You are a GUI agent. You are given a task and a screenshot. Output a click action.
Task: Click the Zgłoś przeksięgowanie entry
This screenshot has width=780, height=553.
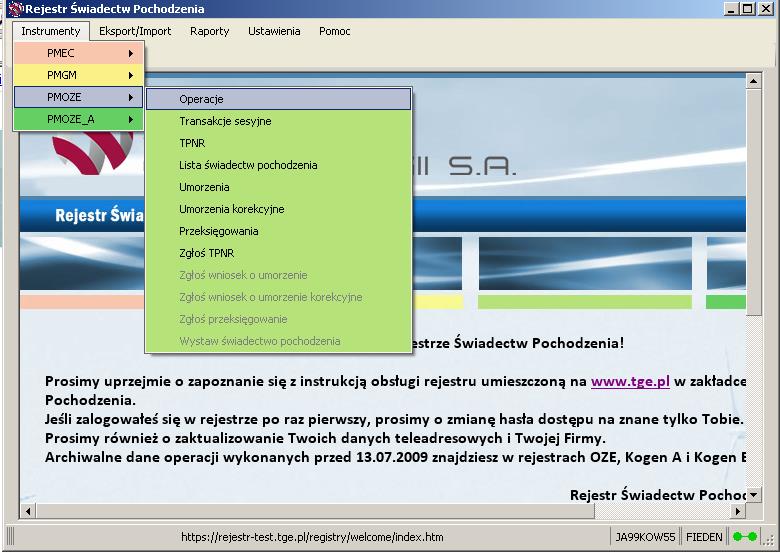[x=279, y=319]
